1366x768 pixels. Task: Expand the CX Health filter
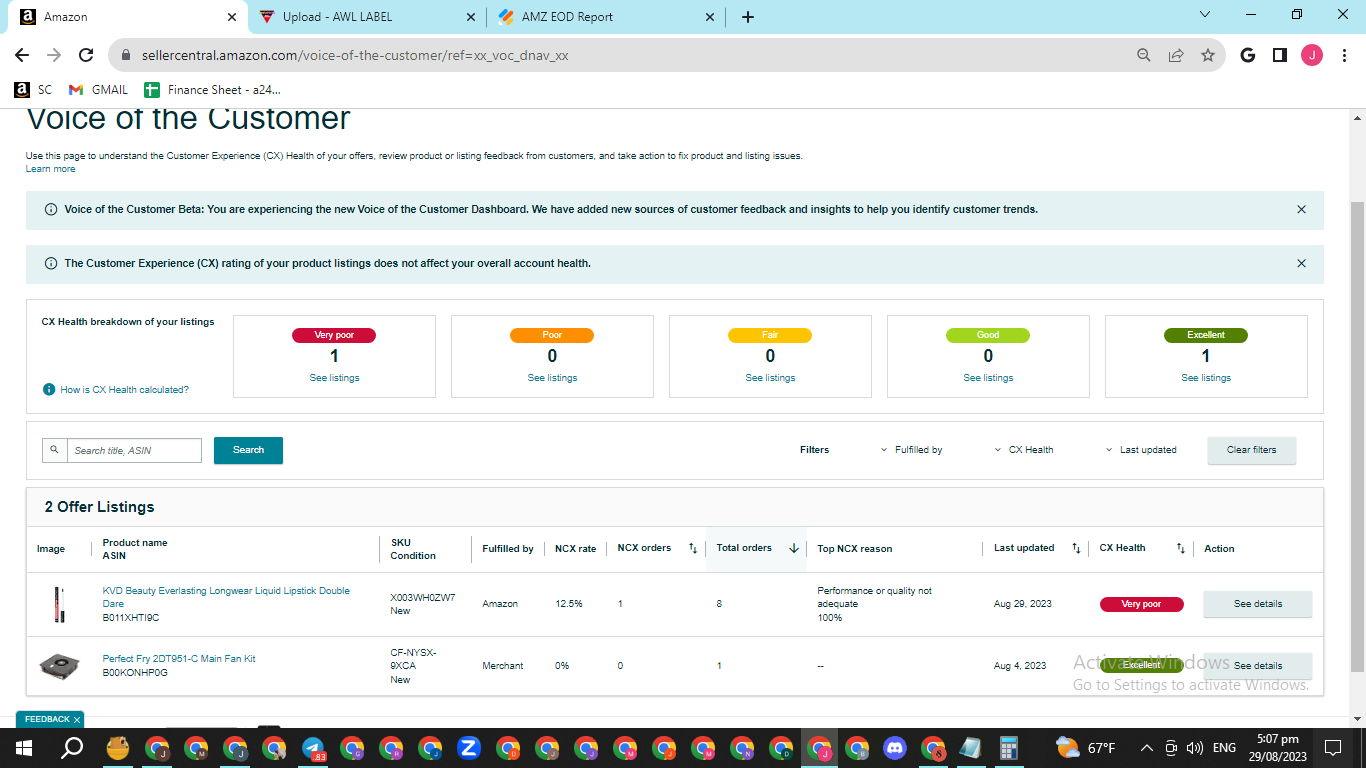click(1024, 450)
